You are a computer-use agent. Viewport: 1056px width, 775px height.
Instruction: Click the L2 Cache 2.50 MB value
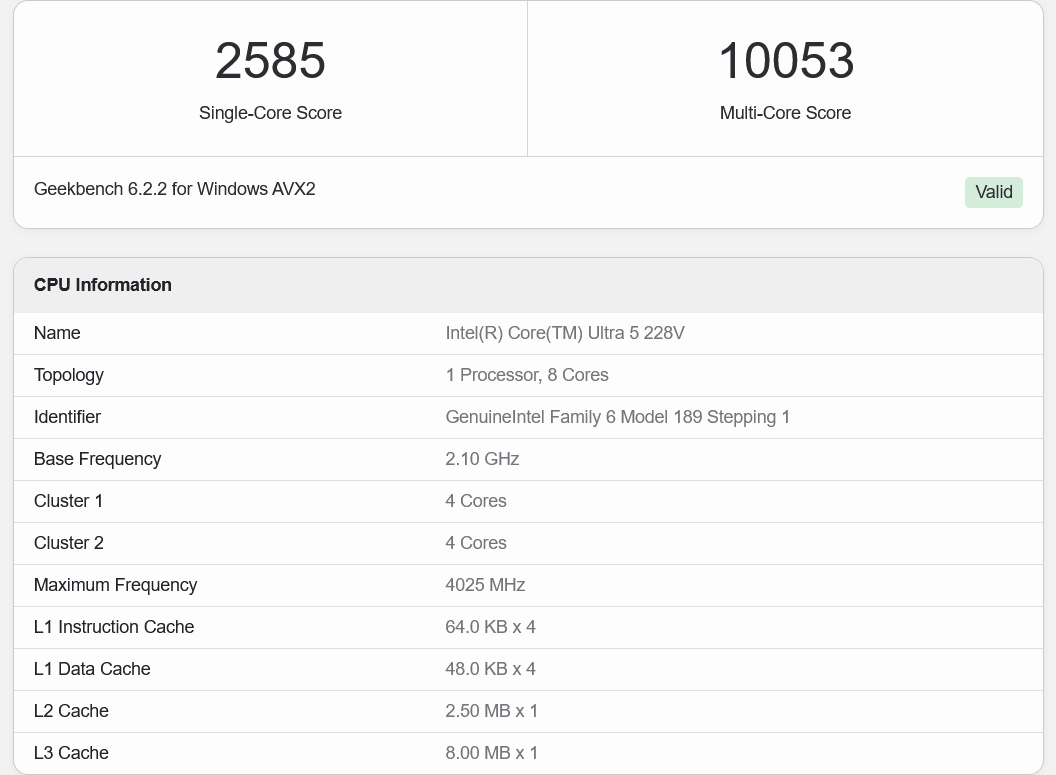click(x=491, y=711)
